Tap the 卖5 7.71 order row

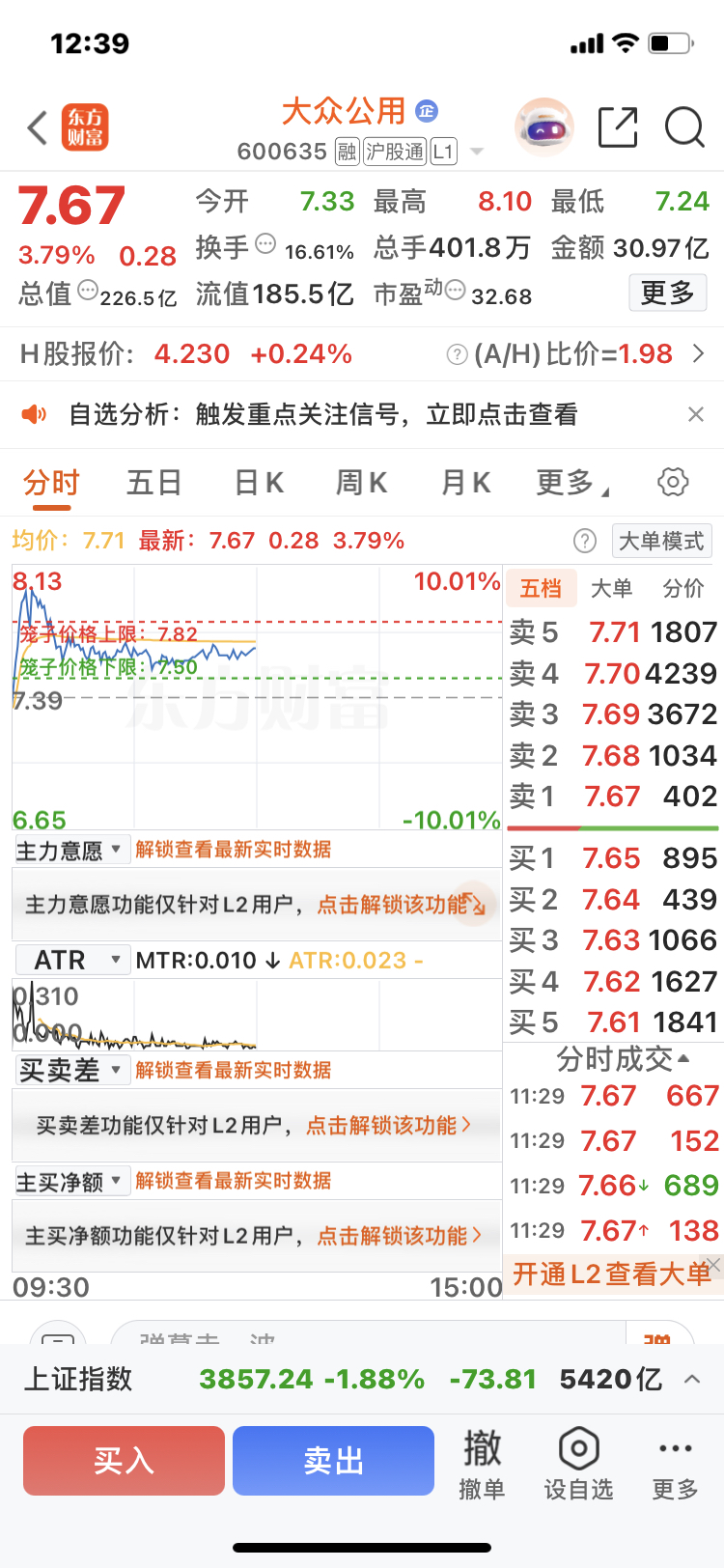[x=613, y=632]
